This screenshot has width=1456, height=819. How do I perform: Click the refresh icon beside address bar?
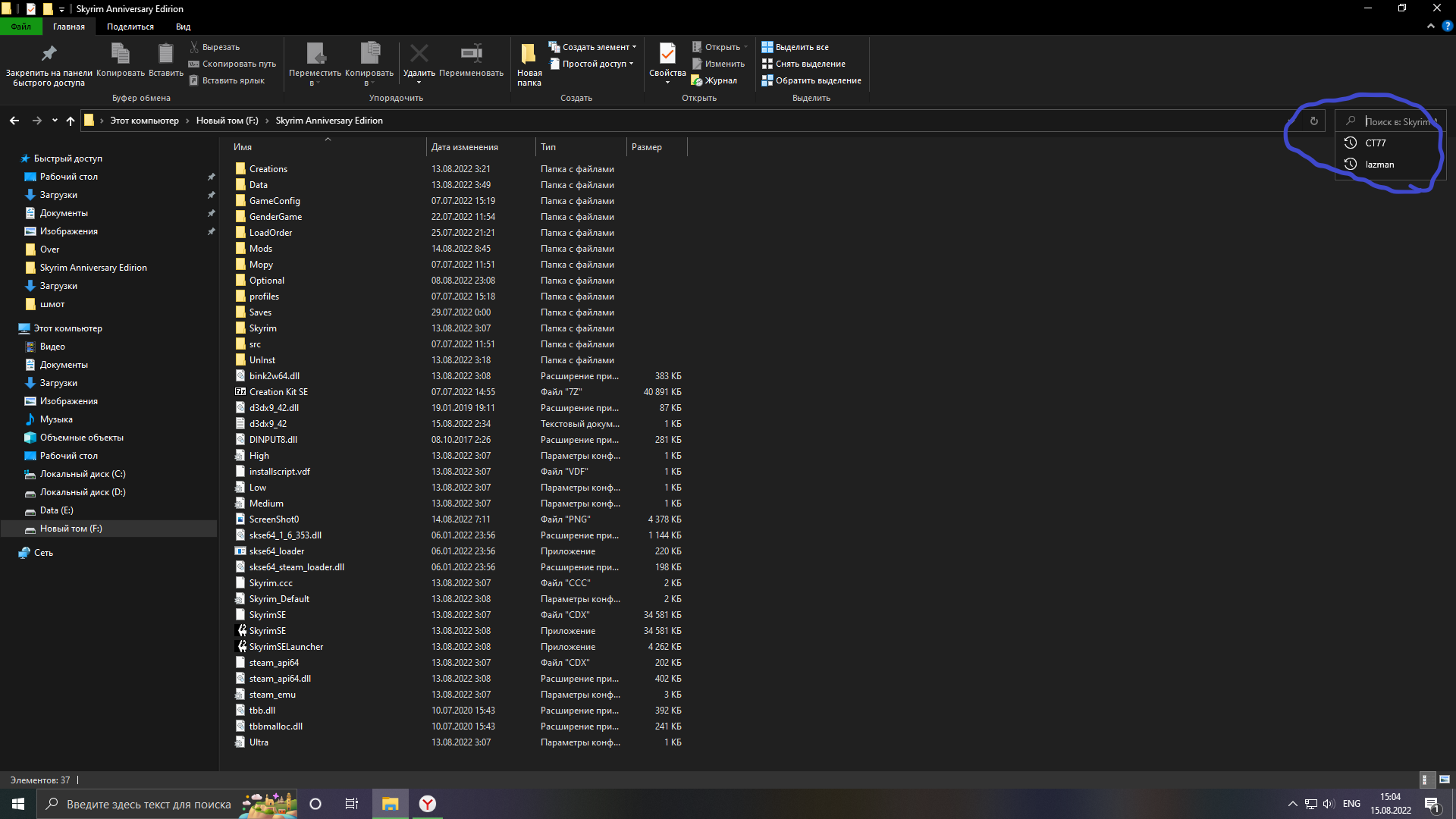click(x=1314, y=121)
